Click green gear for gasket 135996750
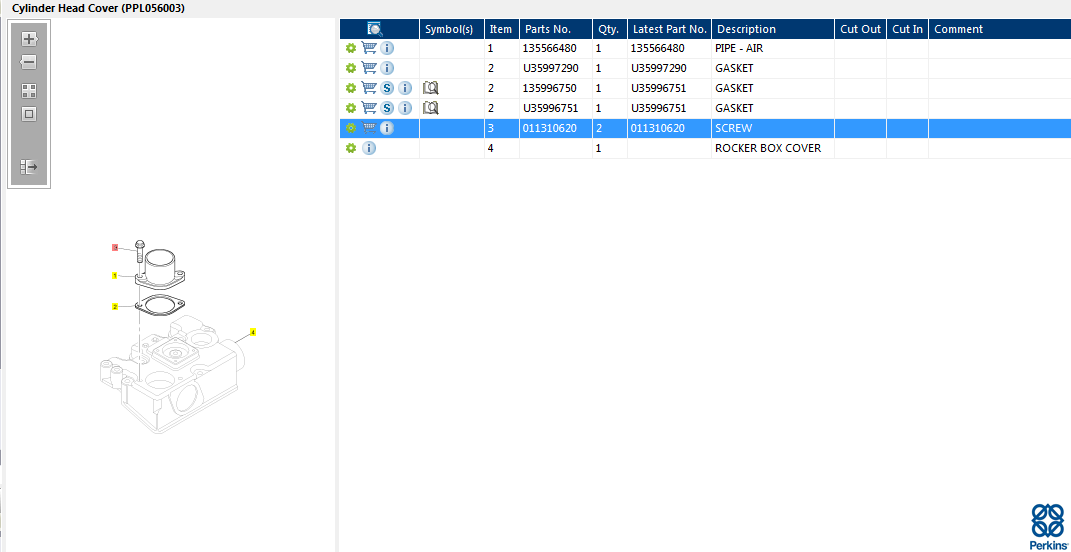The image size is (1071, 552). (351, 88)
